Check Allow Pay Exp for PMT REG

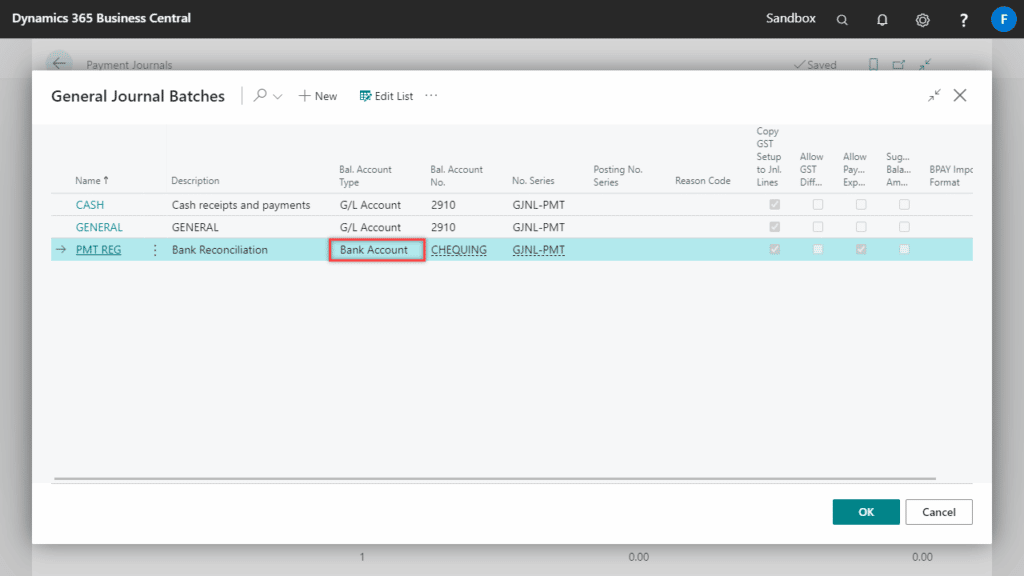point(861,249)
